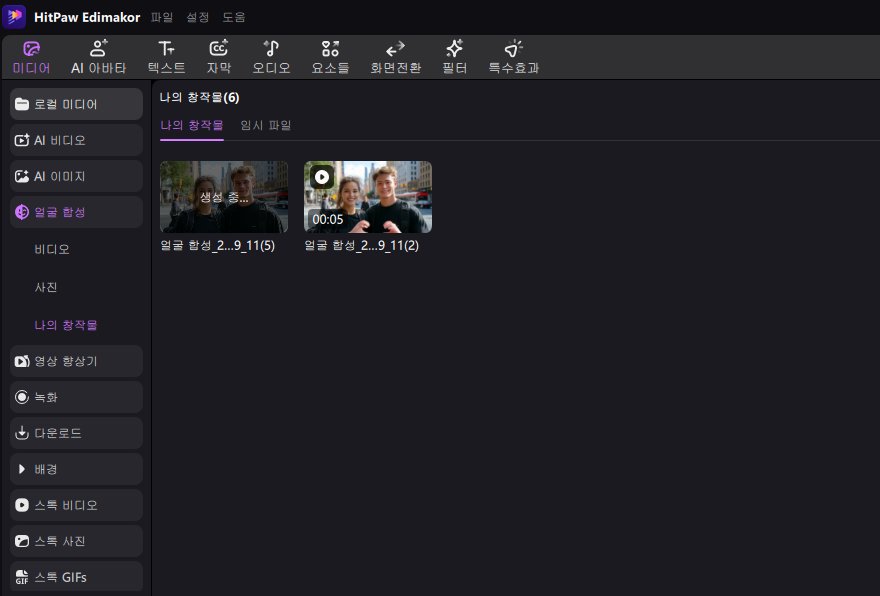The width and height of the screenshot is (880, 596).
Task: Open the 얼굴 합성 label
Action: pyautogui.click(x=59, y=212)
